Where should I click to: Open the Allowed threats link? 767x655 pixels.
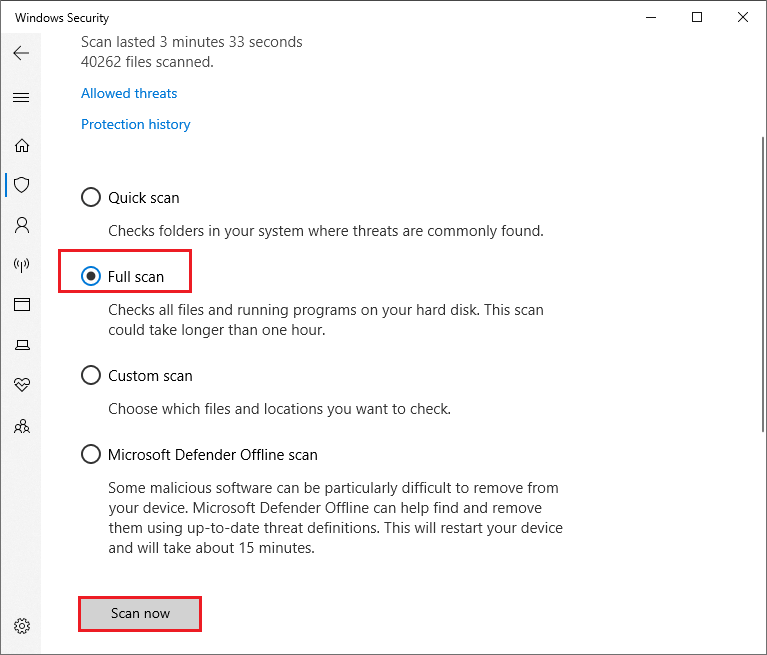click(x=129, y=93)
